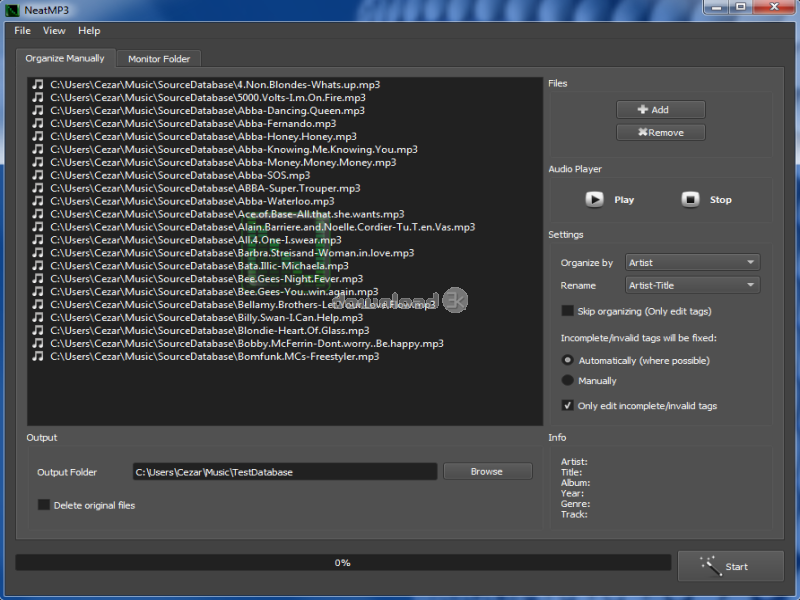
Task: Tick the Delete original files checkbox
Action: coord(44,505)
